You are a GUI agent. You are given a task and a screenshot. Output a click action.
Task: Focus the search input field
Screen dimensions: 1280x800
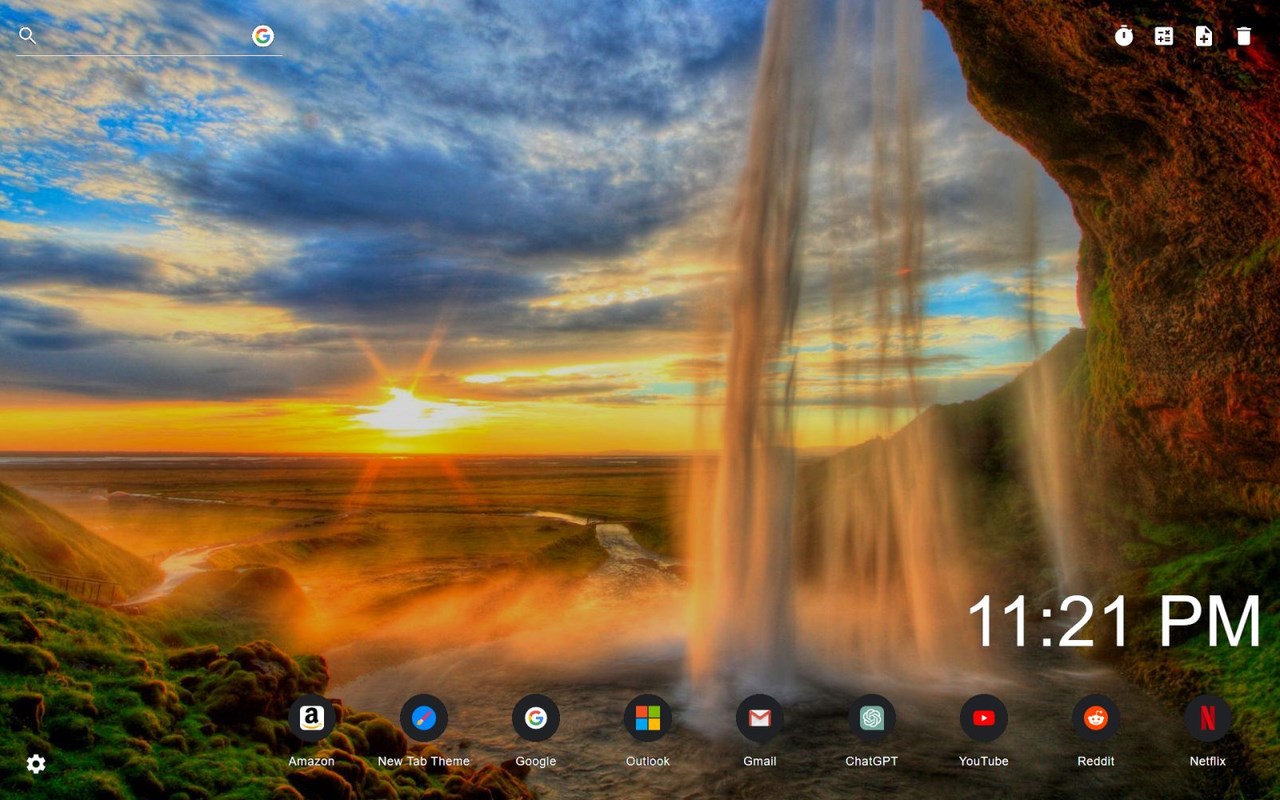(144, 36)
